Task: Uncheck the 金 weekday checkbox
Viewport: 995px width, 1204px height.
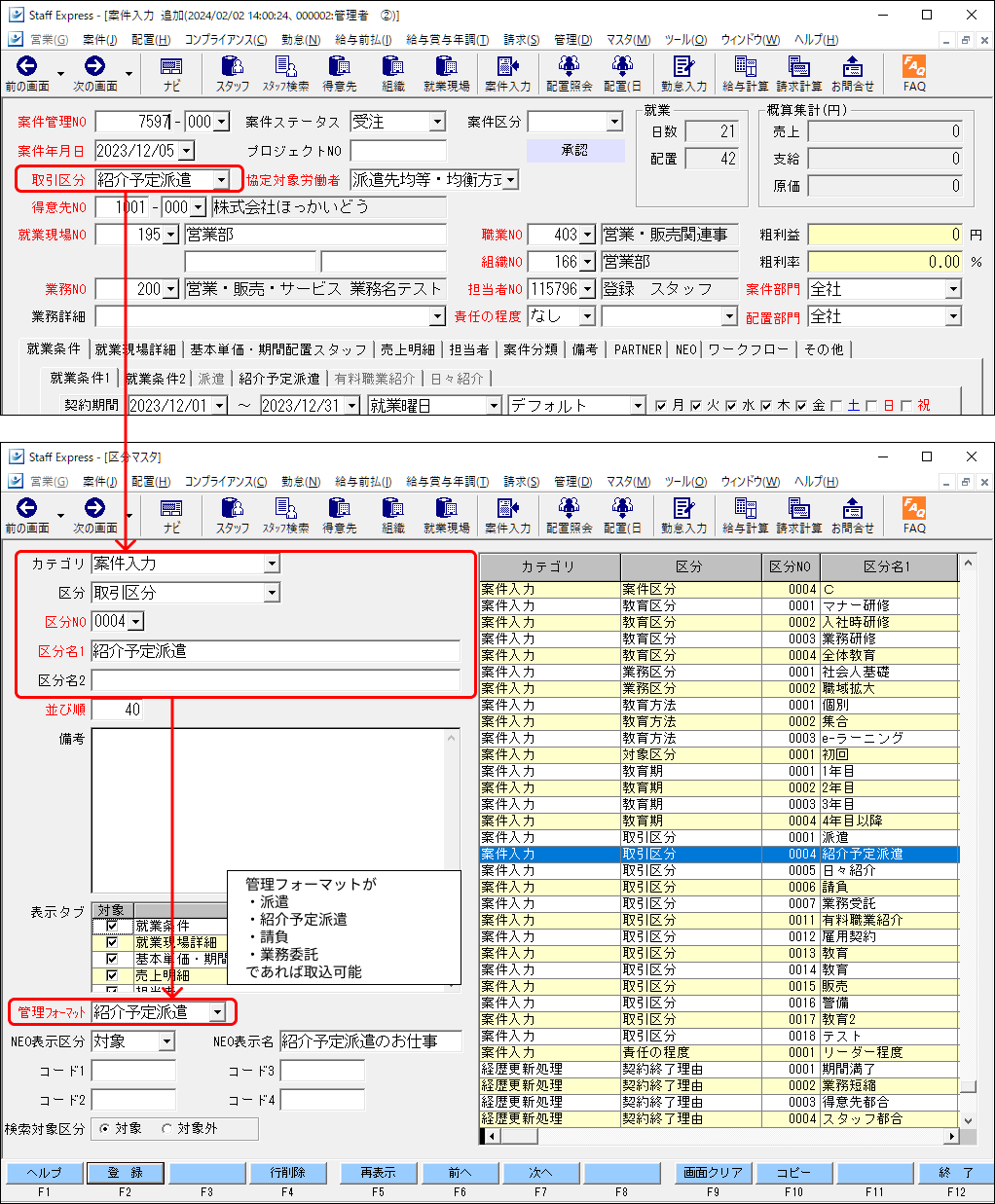Action: (801, 406)
